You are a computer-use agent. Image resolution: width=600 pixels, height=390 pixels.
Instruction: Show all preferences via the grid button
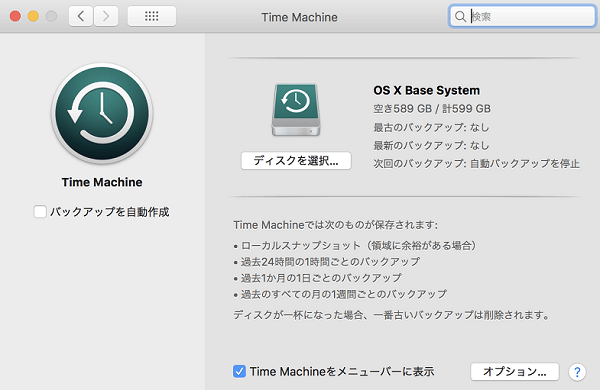pos(152,16)
